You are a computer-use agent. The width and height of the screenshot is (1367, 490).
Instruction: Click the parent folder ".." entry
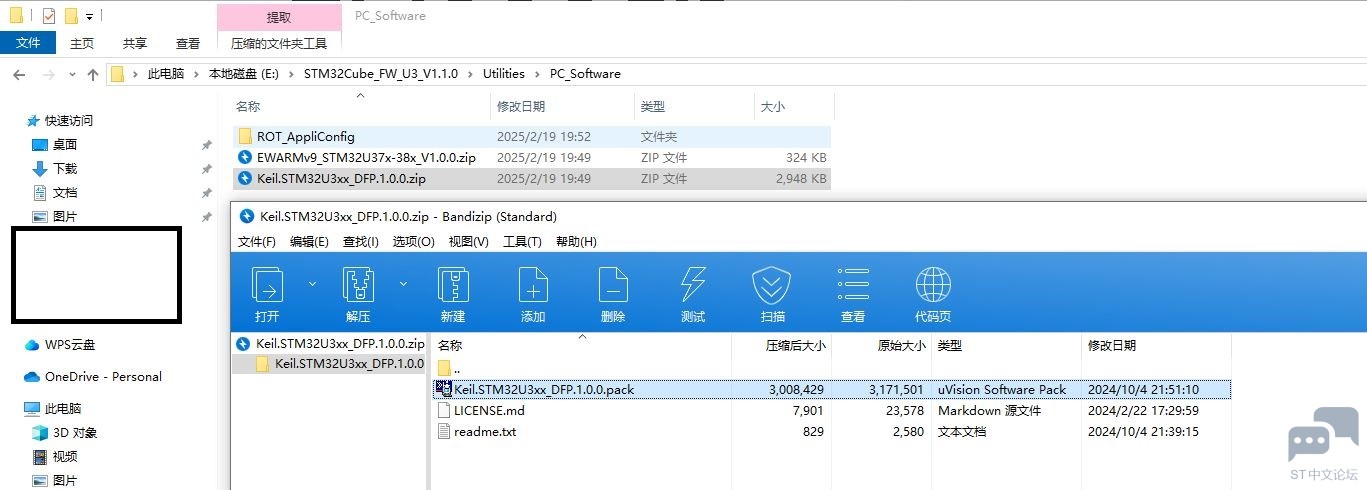(450, 368)
